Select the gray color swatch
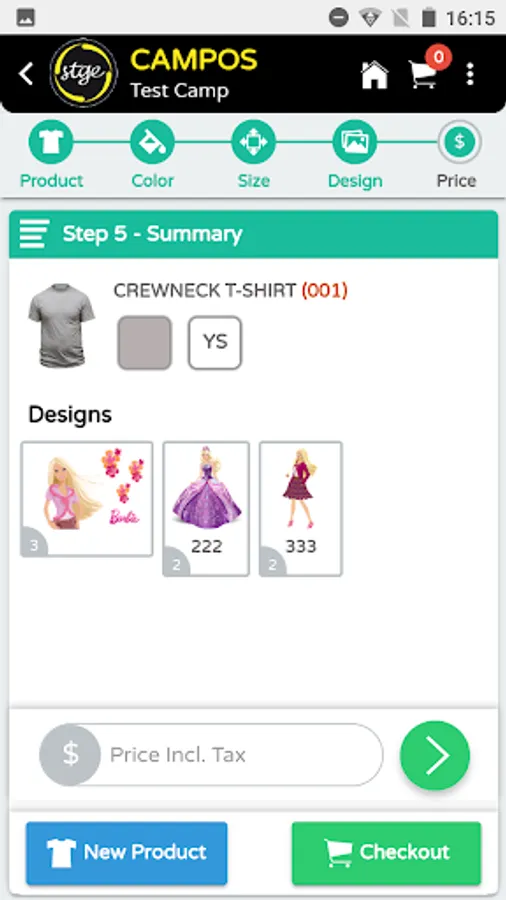 point(145,343)
